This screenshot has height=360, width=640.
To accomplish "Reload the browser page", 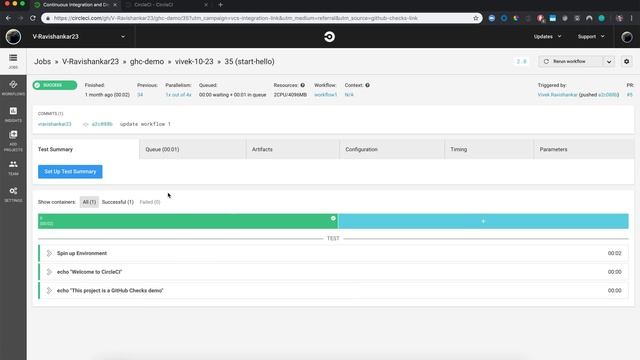I will click(33, 18).
